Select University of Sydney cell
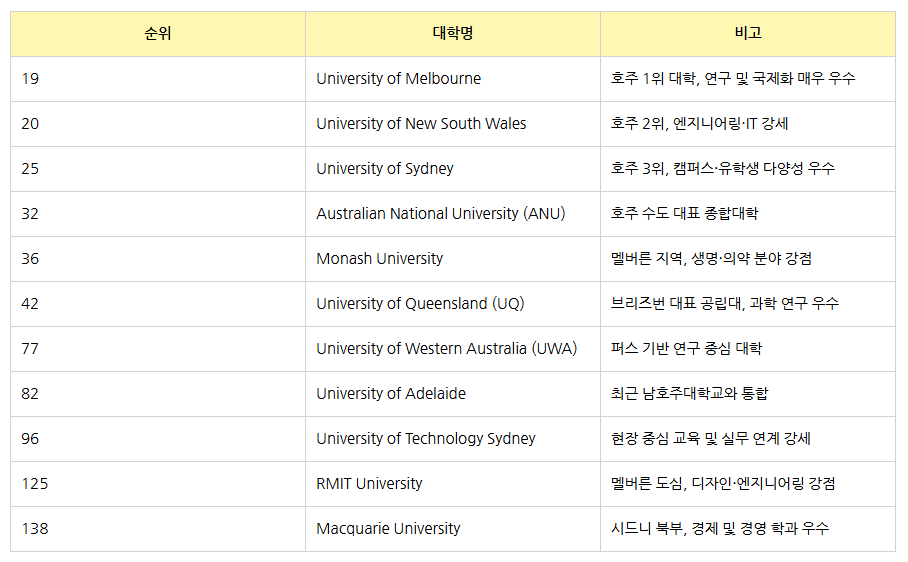The width and height of the screenshot is (908, 562). [x=453, y=169]
